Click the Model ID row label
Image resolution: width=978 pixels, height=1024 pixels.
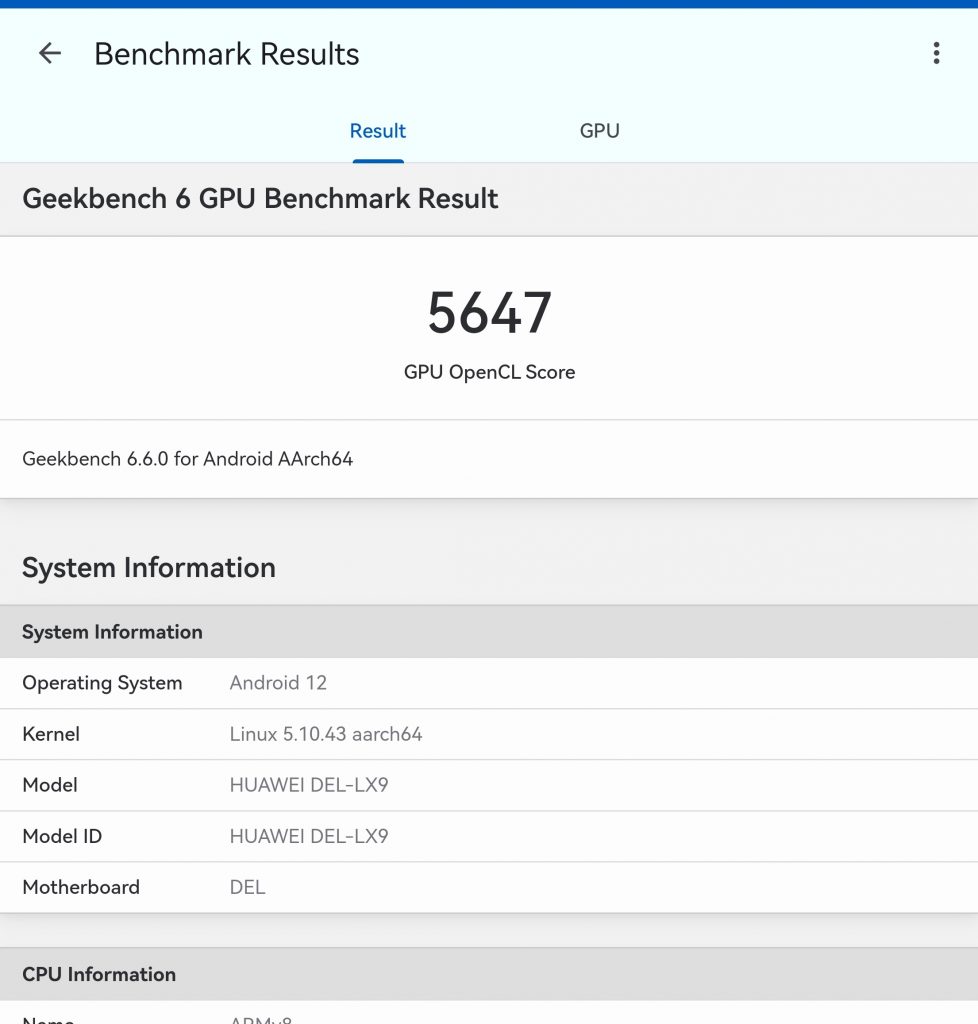click(62, 836)
